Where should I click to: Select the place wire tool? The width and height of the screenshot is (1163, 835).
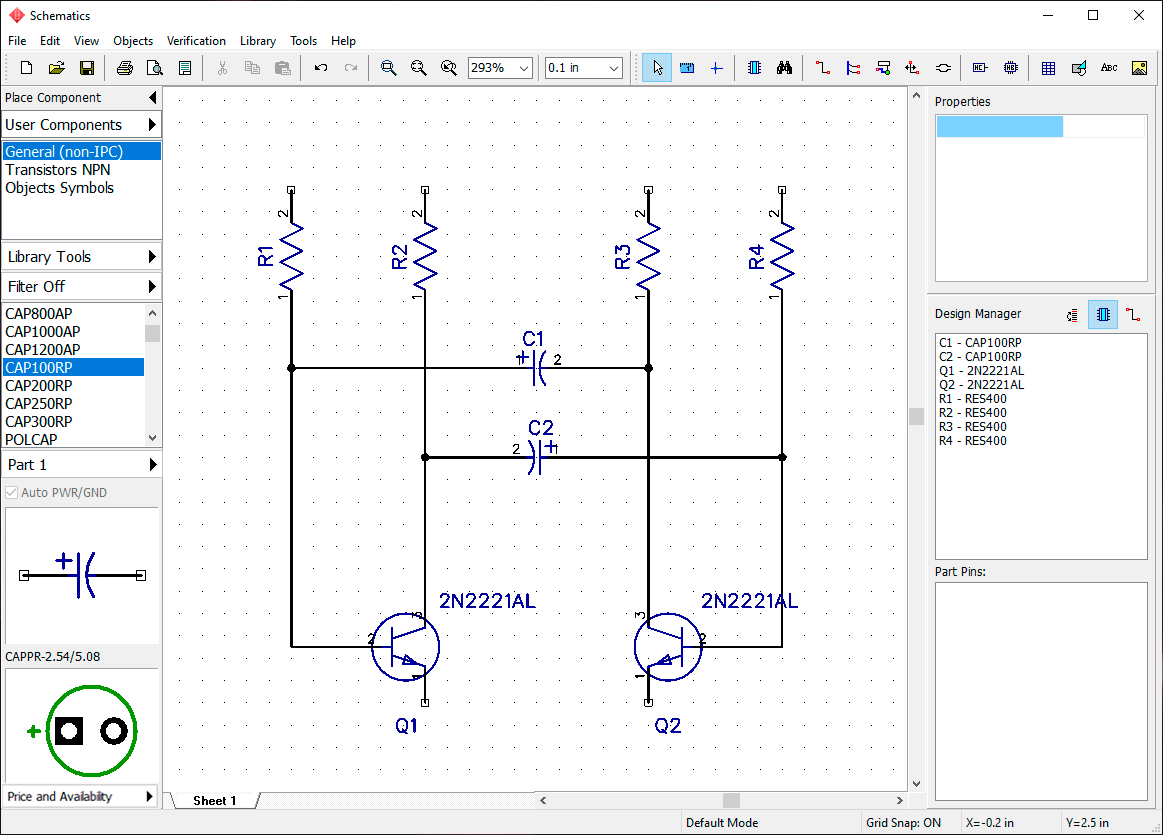[x=823, y=67]
